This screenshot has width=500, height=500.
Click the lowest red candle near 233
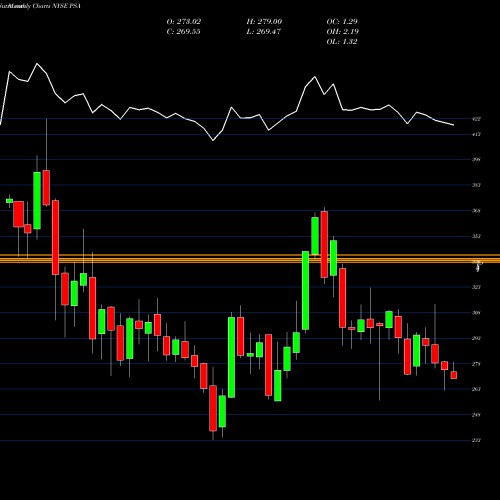click(x=213, y=408)
